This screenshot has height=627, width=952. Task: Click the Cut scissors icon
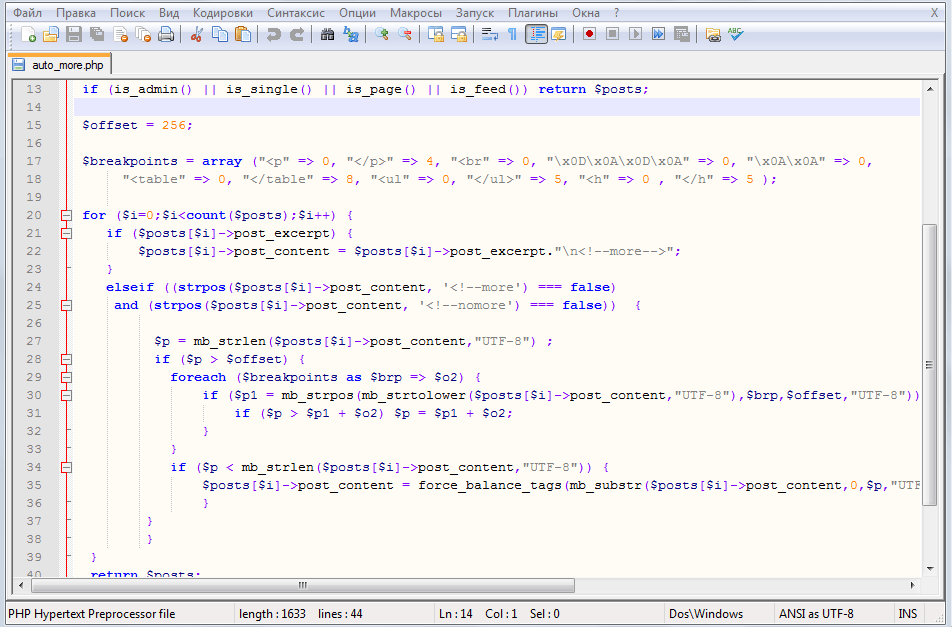[197, 34]
